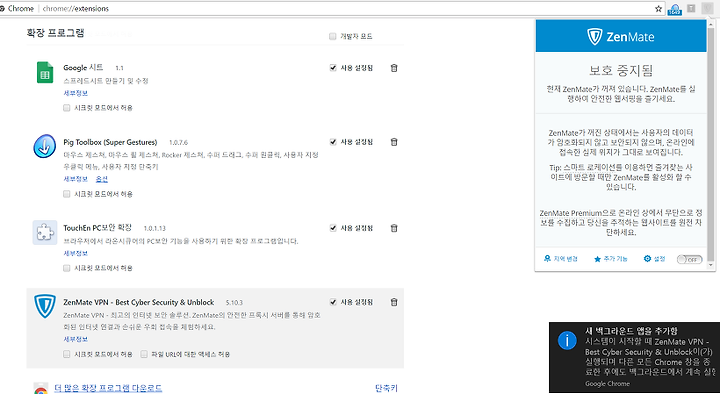Click the ZenMate popup scrollbar down arrow
This screenshot has height=394, width=720.
(711, 265)
